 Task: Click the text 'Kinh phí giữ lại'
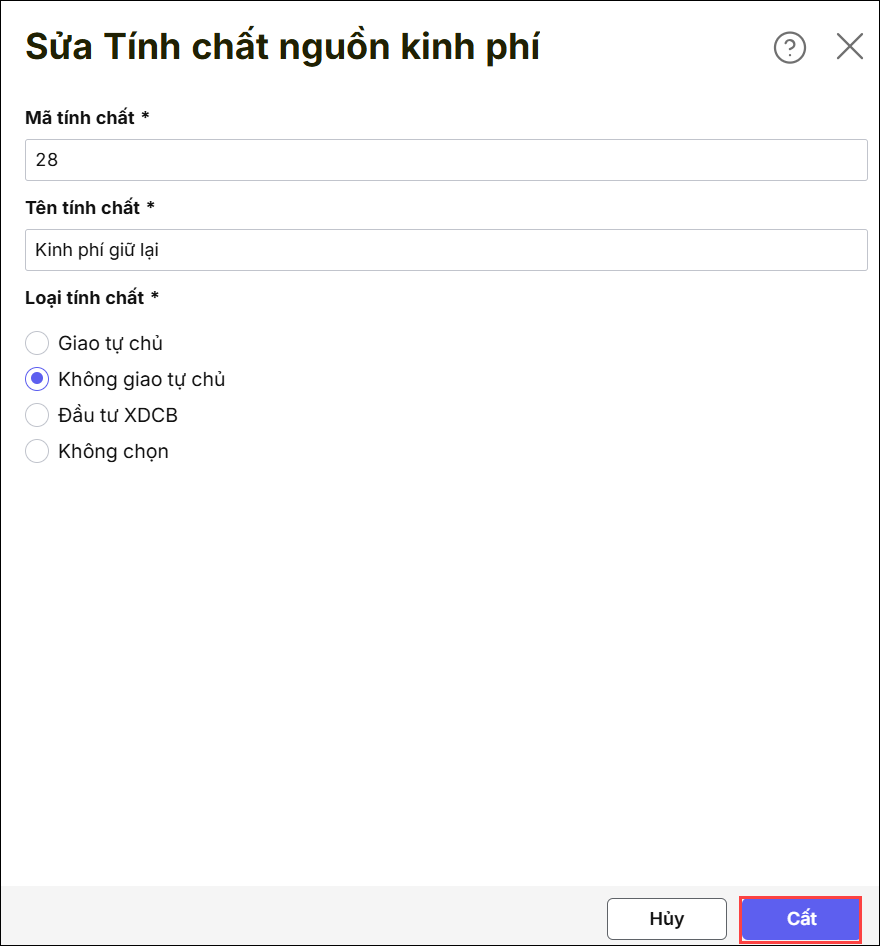coord(97,250)
